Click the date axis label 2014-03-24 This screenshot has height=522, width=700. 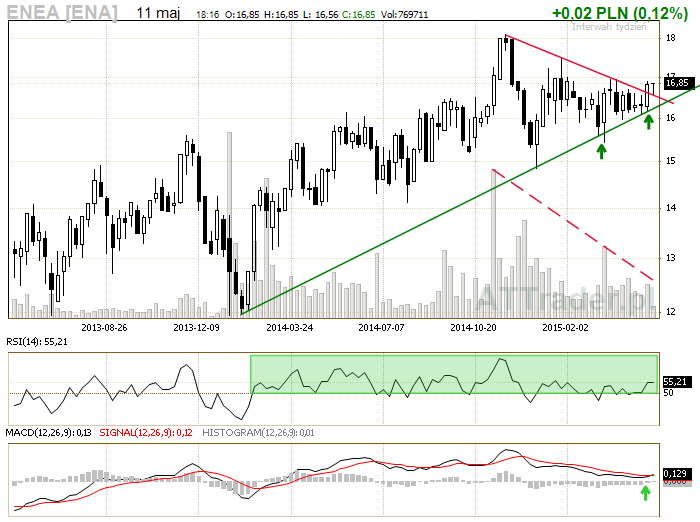(x=290, y=328)
